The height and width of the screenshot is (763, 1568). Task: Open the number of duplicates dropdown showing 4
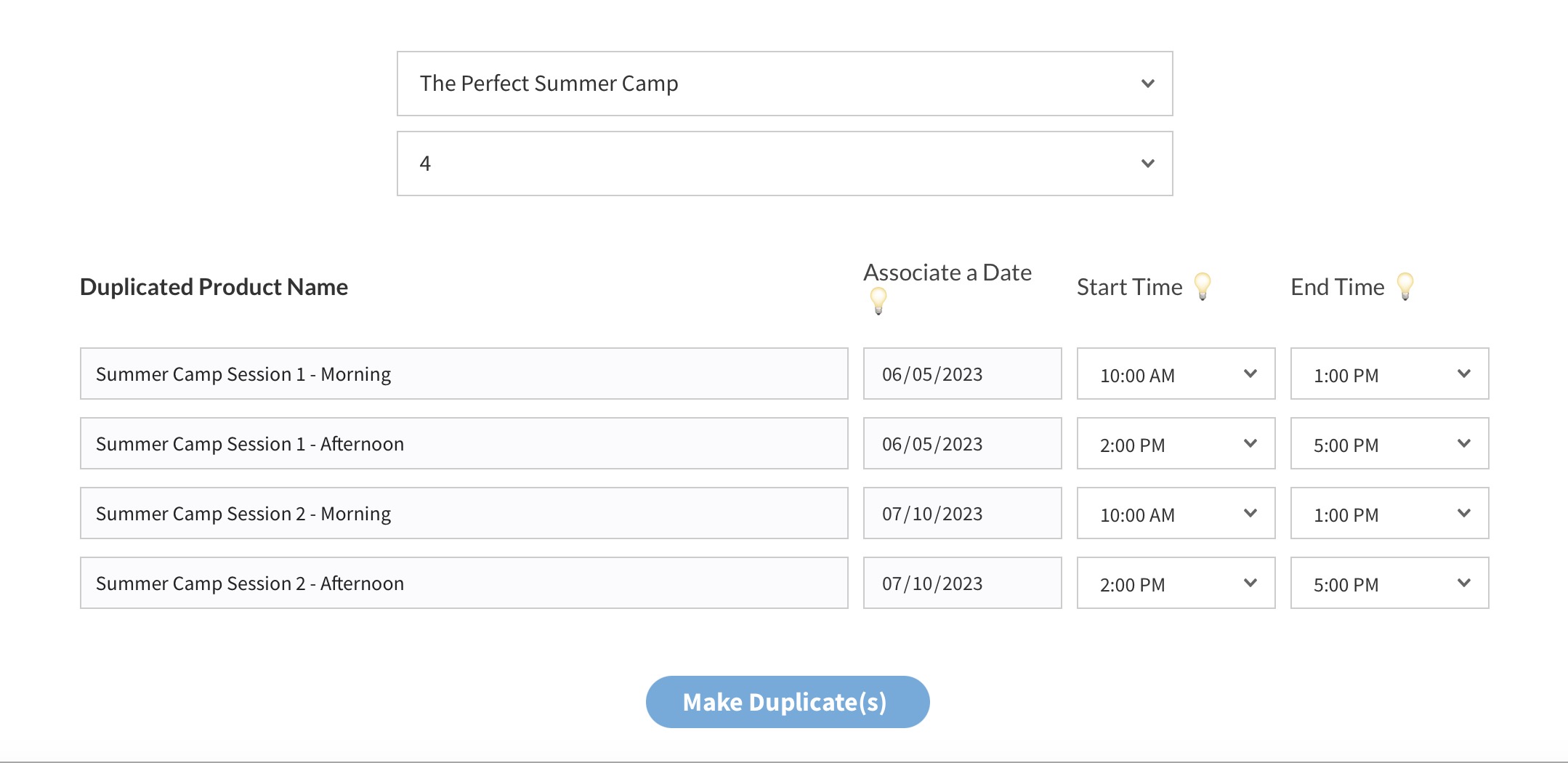click(x=784, y=163)
